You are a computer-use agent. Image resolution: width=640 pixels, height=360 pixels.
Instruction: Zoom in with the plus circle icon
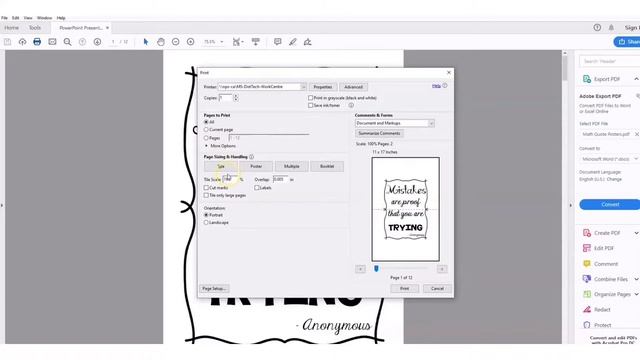point(191,42)
